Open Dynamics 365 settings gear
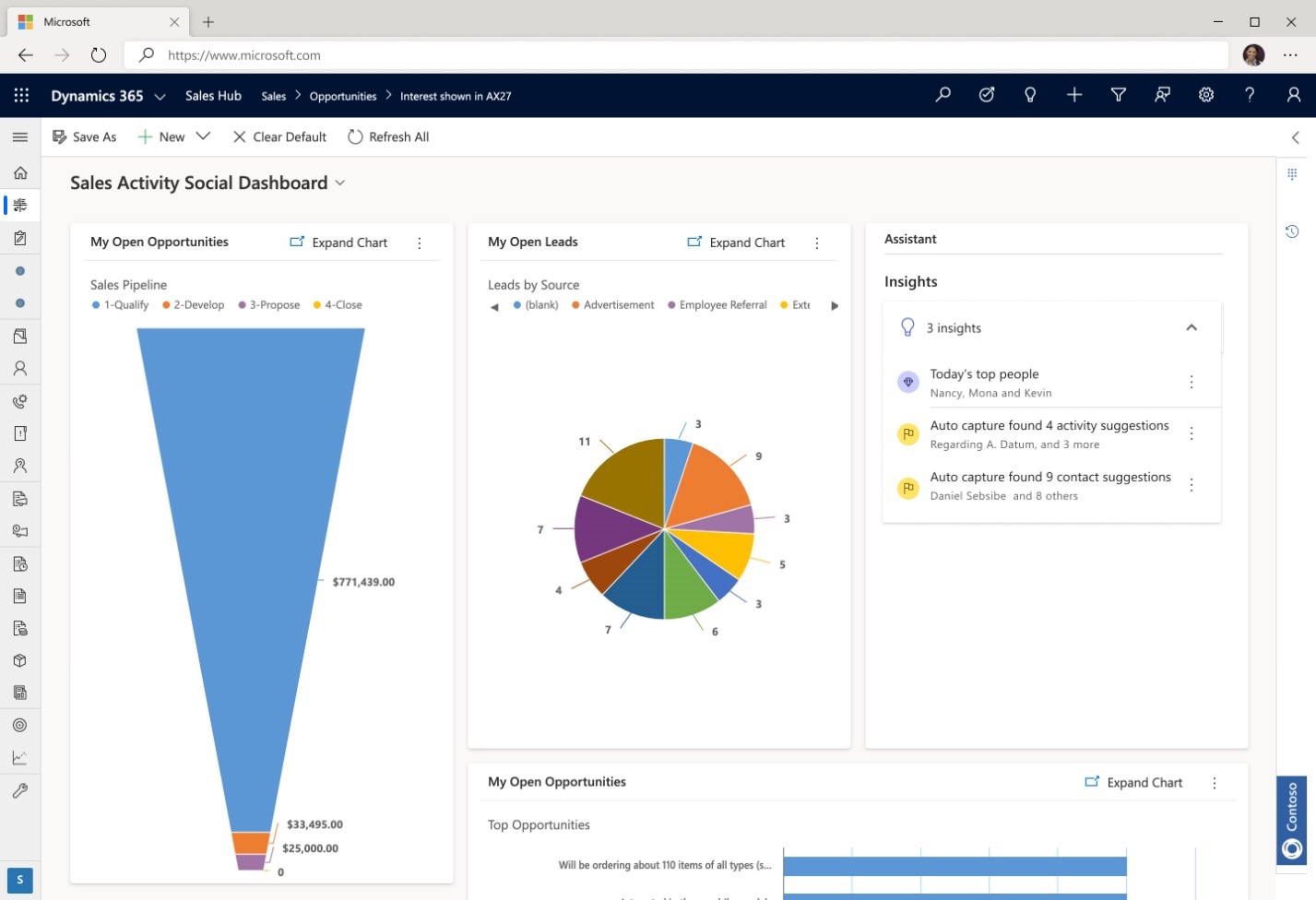 (x=1206, y=95)
